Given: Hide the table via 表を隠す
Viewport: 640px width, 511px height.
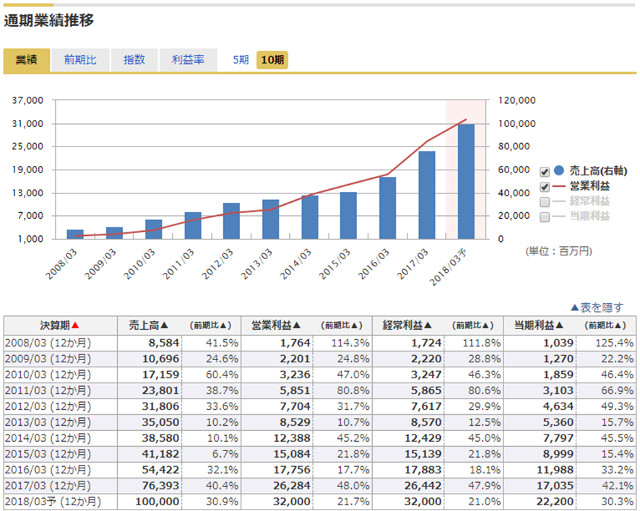Looking at the screenshot, I should tap(597, 307).
